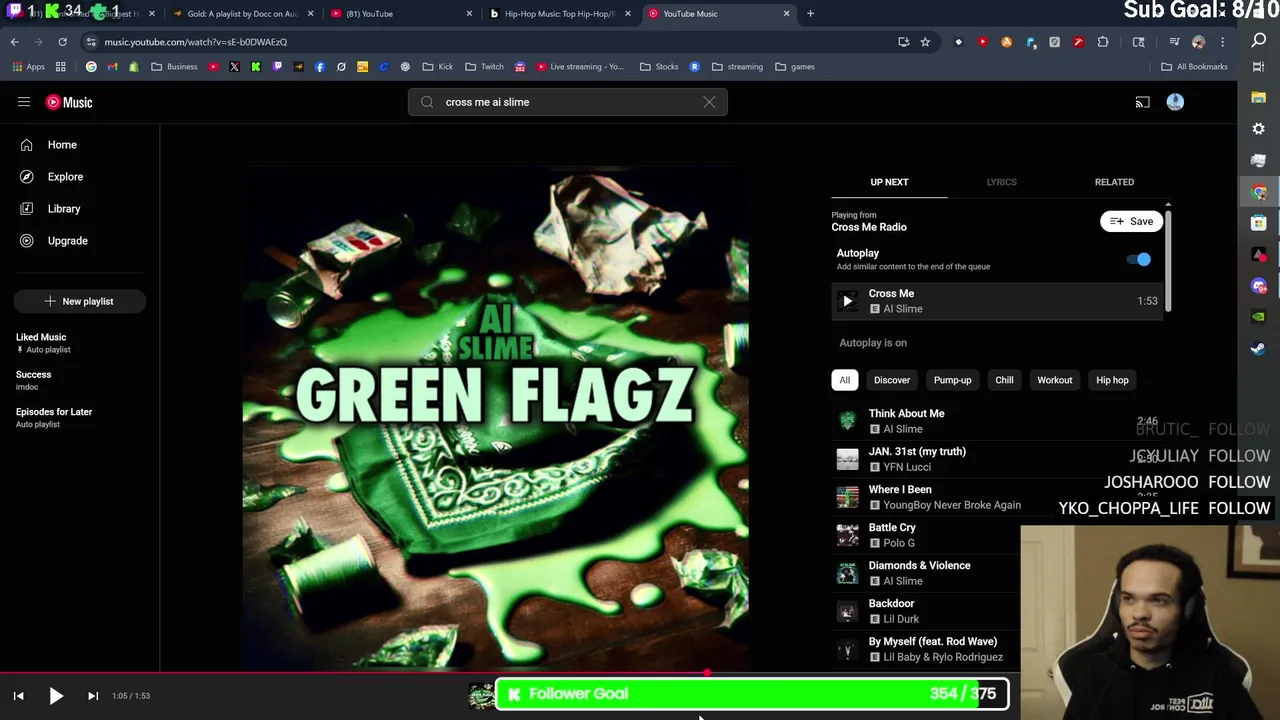The image size is (1280, 720).
Task: Open the Apps bookmarks shortcut
Action: coord(28,67)
